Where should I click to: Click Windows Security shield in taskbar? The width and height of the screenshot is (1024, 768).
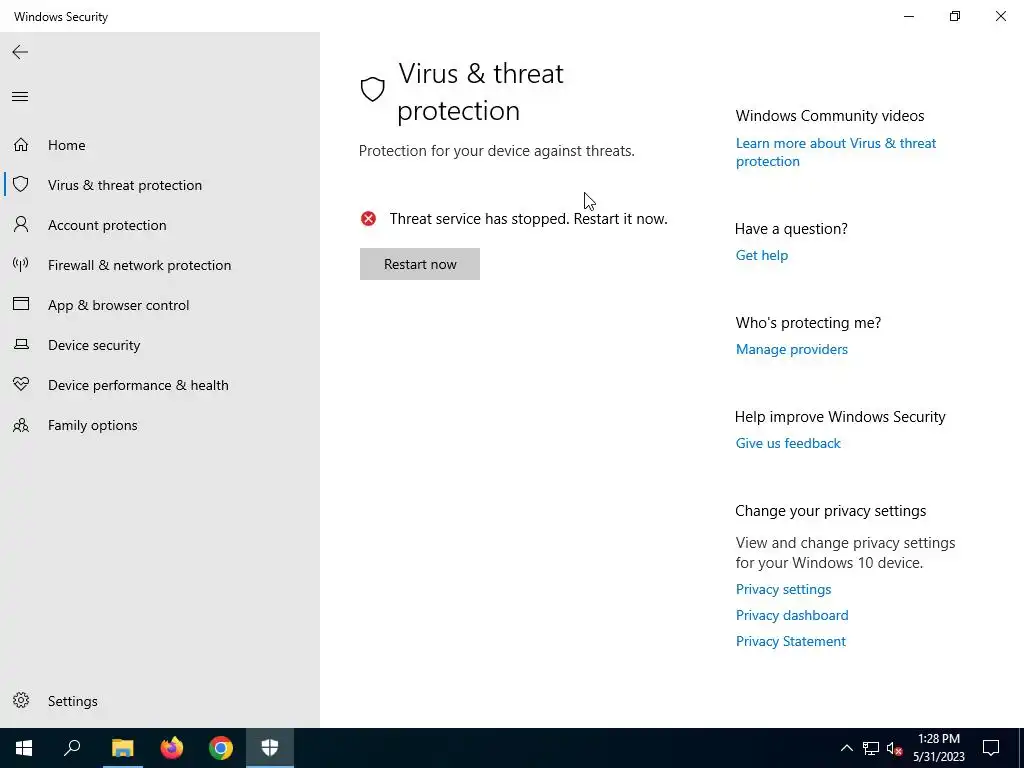click(x=270, y=748)
